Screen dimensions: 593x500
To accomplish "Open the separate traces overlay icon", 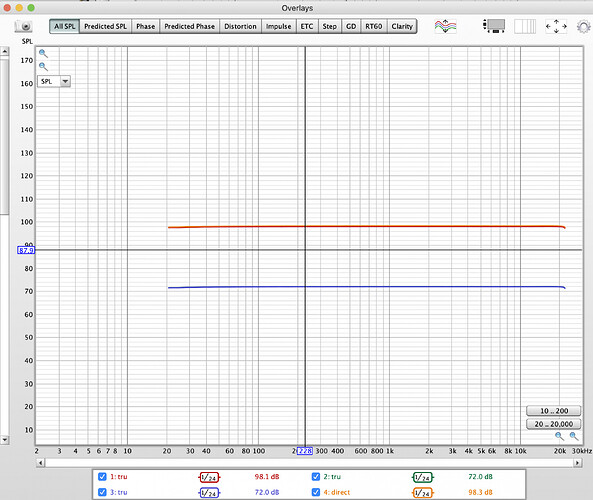I will click(x=445, y=26).
